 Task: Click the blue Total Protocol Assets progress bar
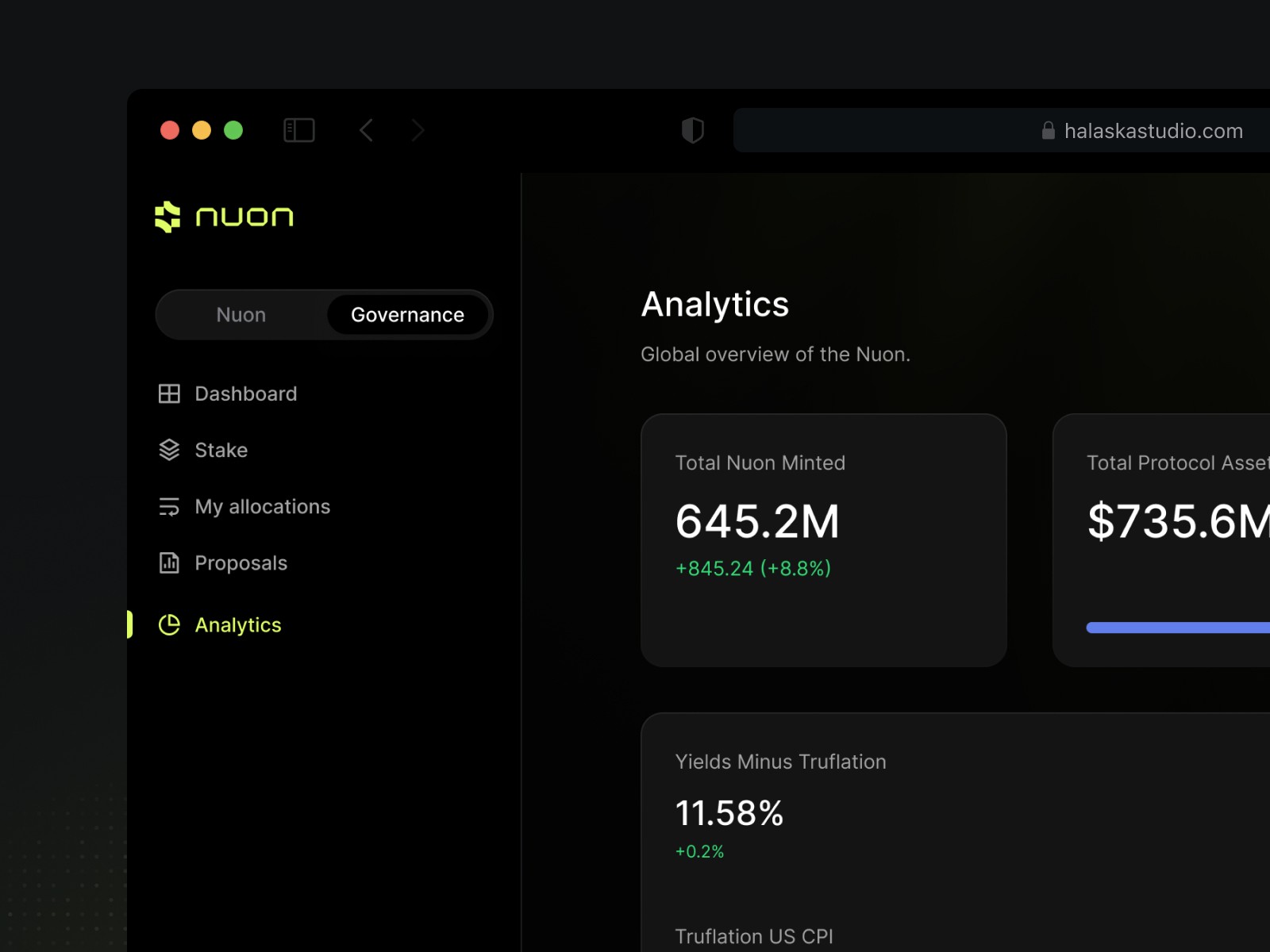[x=1178, y=628]
